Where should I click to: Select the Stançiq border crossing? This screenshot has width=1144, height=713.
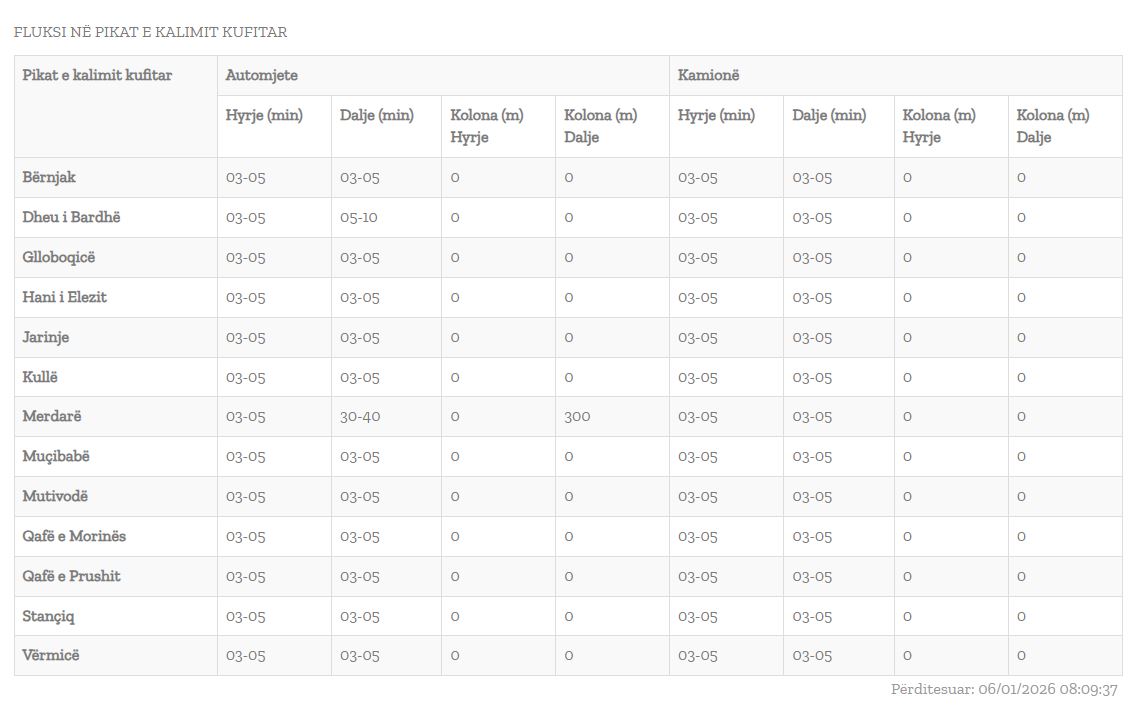point(48,616)
